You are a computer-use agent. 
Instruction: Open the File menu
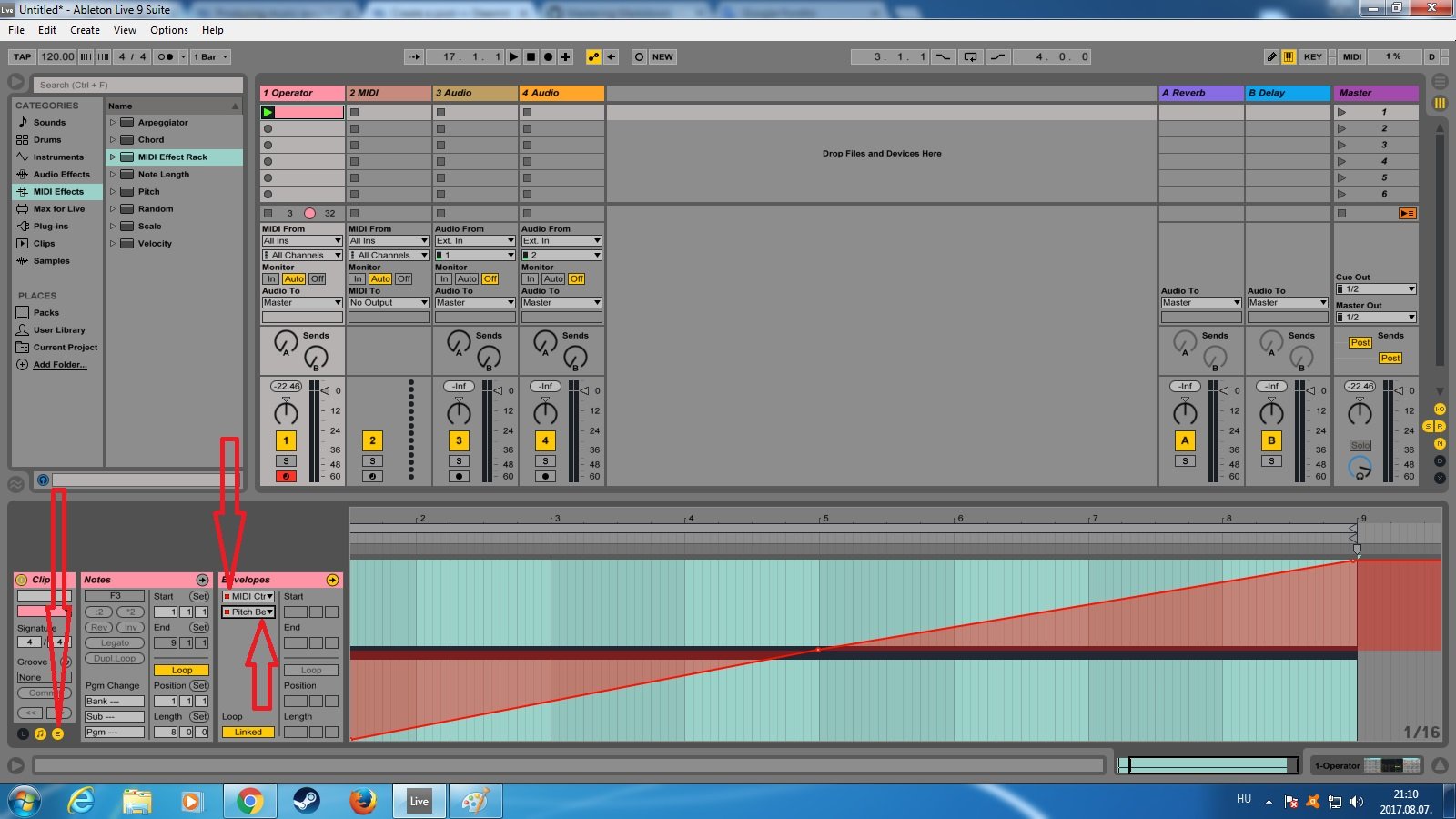tap(16, 30)
